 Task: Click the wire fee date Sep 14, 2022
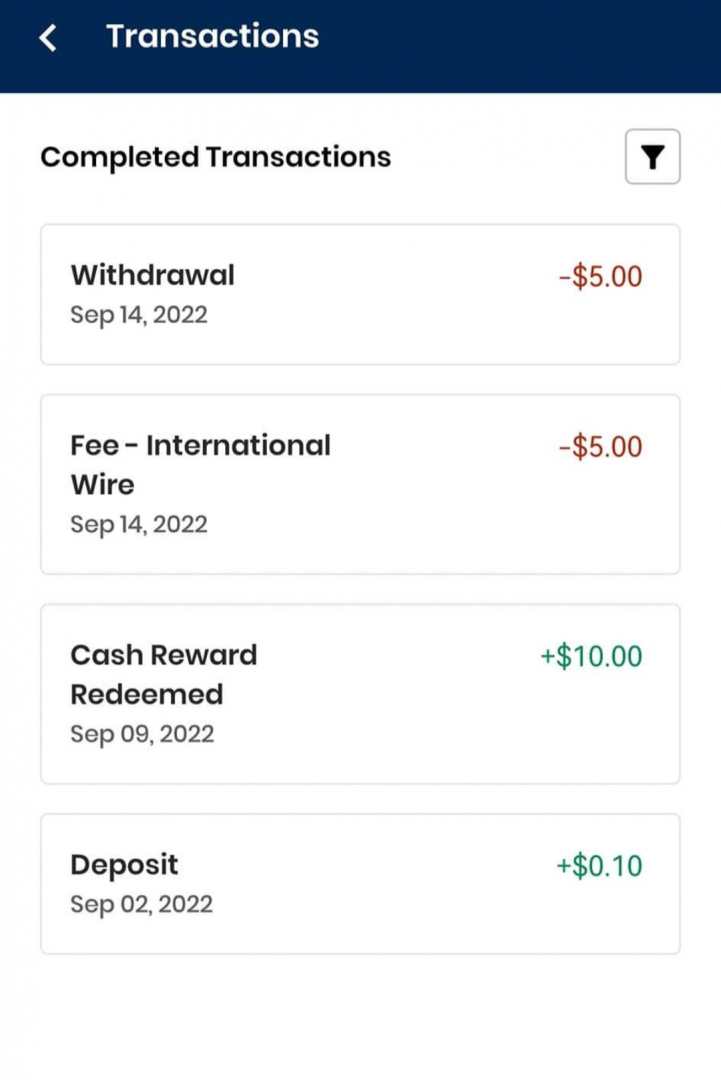pyautogui.click(x=139, y=525)
